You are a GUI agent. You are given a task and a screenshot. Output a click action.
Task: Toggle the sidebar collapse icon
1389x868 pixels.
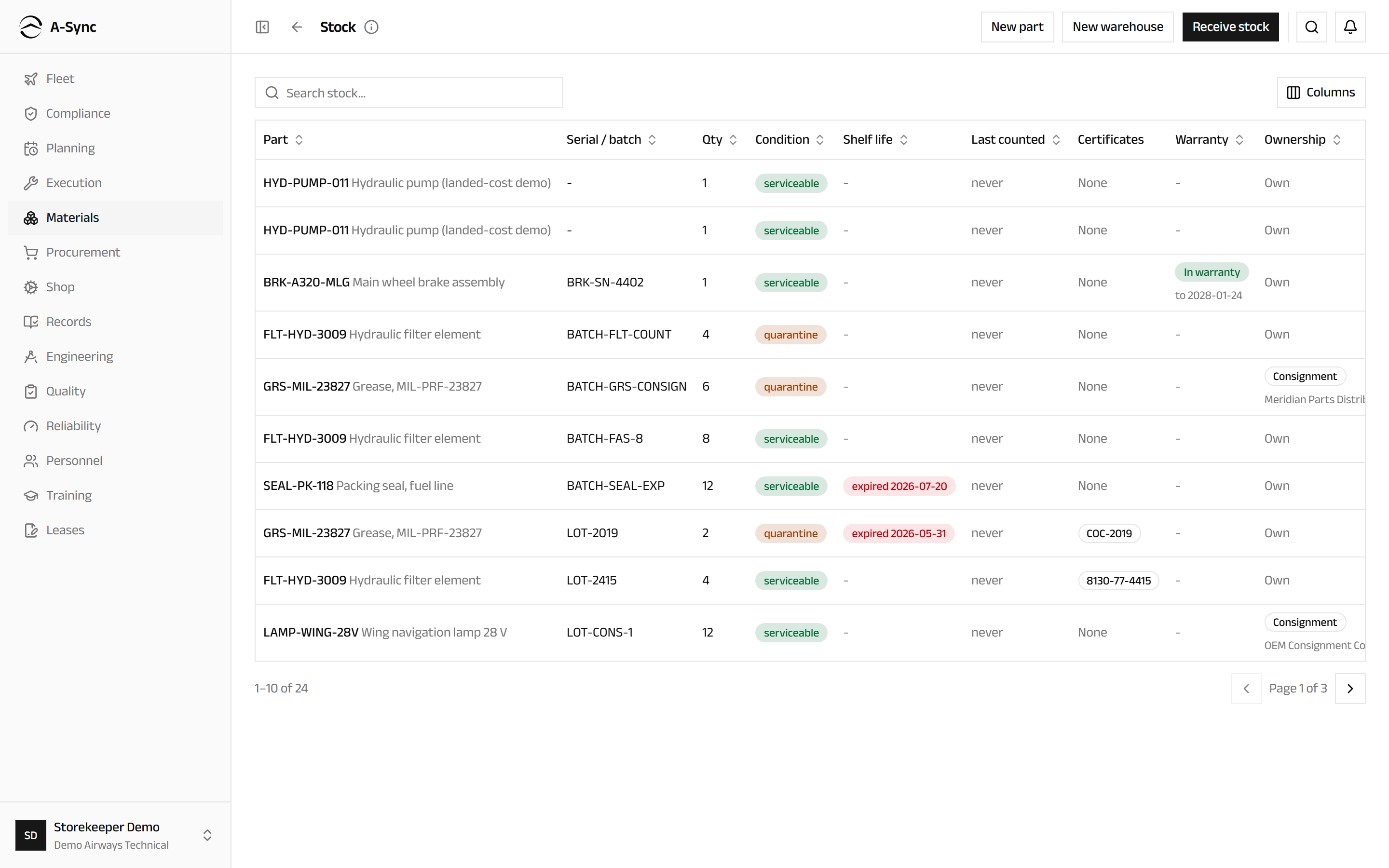point(262,27)
